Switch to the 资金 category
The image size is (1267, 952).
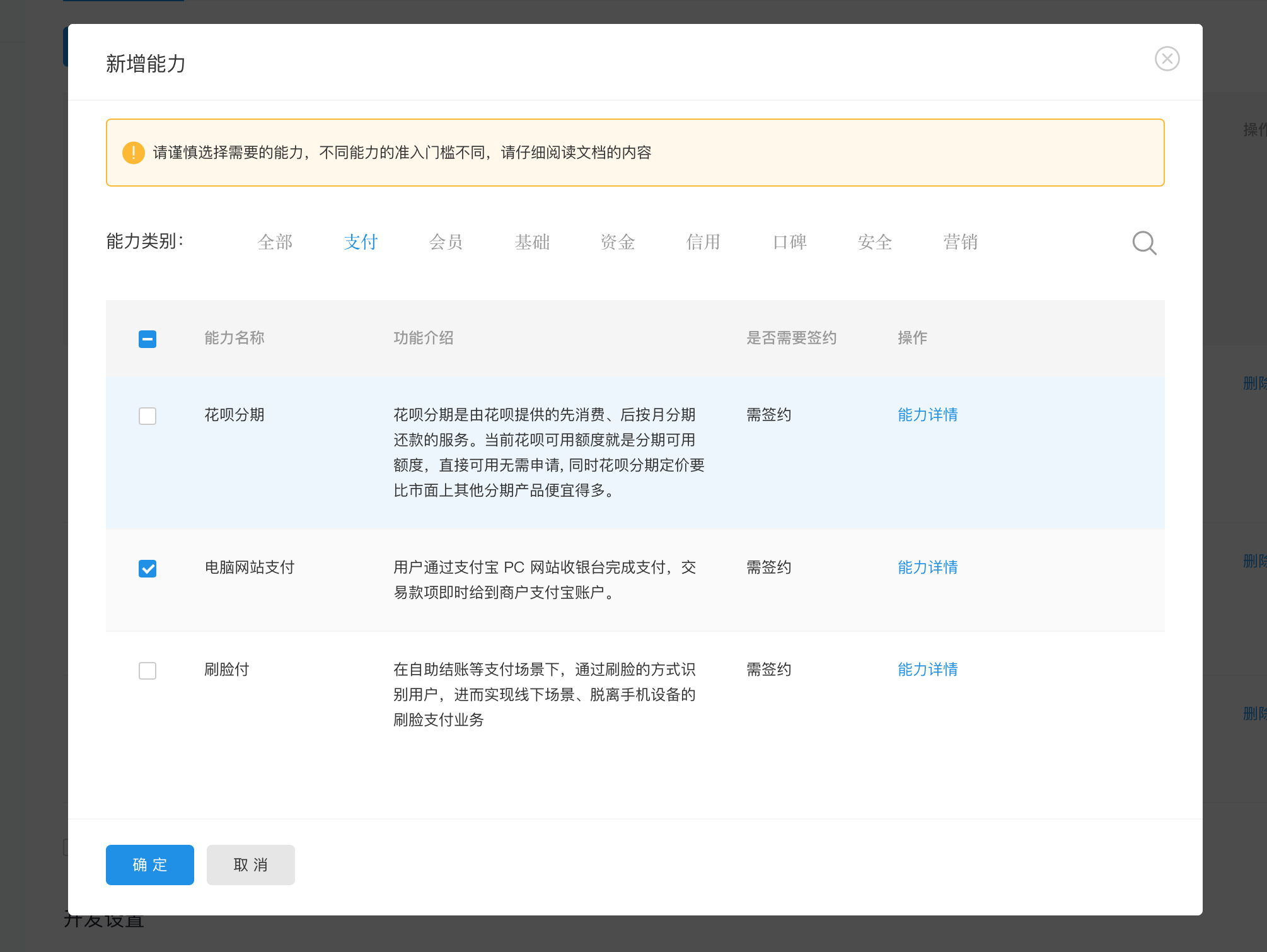click(618, 242)
